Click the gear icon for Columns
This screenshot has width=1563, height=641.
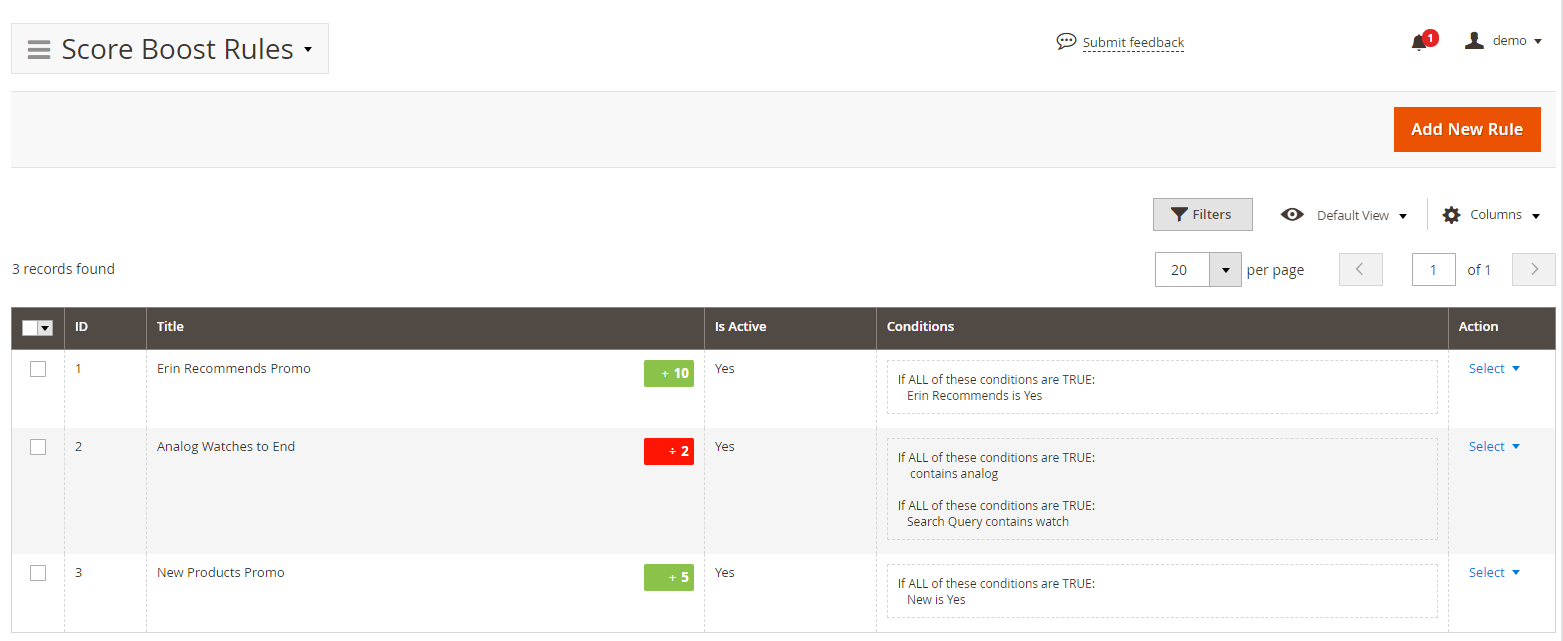1451,215
